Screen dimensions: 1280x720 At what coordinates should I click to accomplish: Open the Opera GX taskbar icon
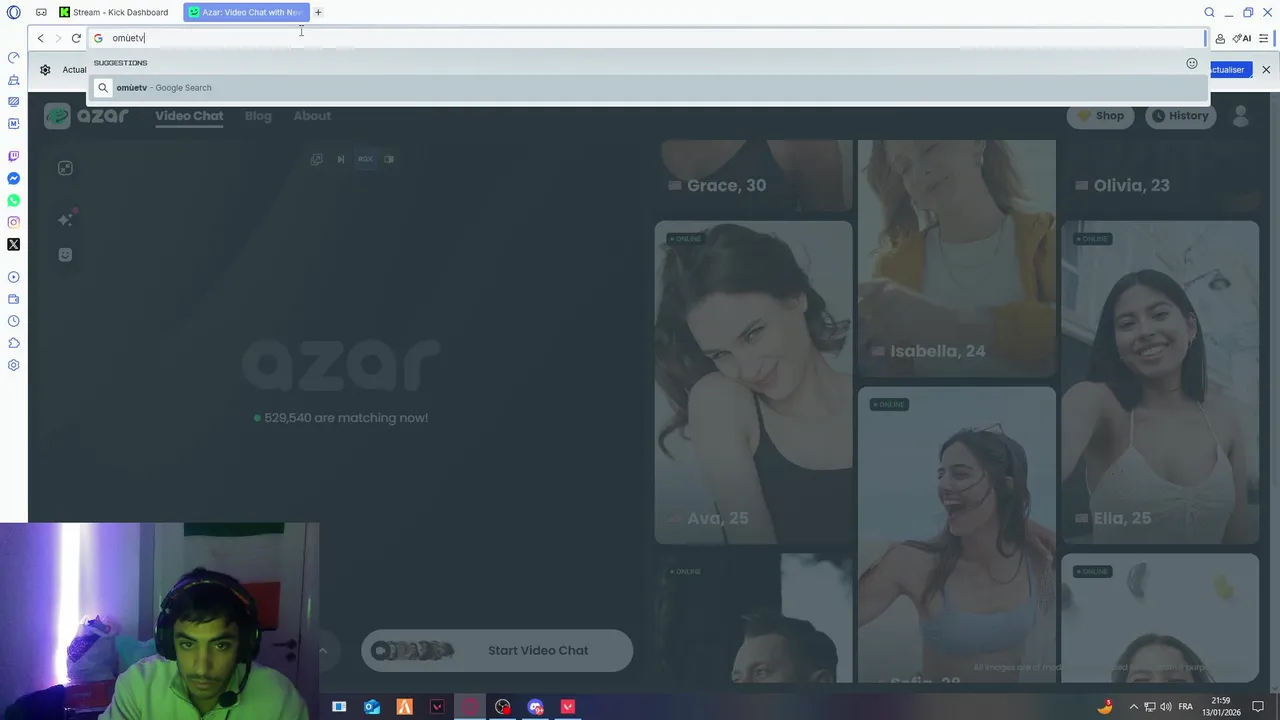point(470,707)
